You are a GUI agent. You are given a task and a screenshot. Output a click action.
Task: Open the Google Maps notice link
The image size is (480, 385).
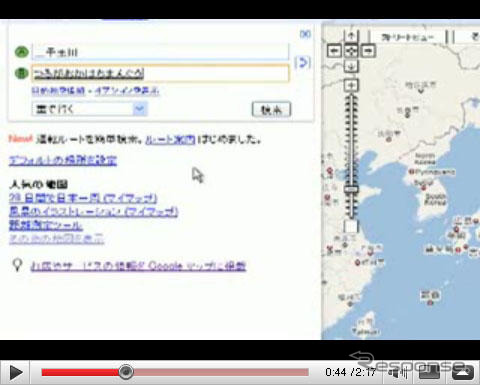[x=138, y=266]
